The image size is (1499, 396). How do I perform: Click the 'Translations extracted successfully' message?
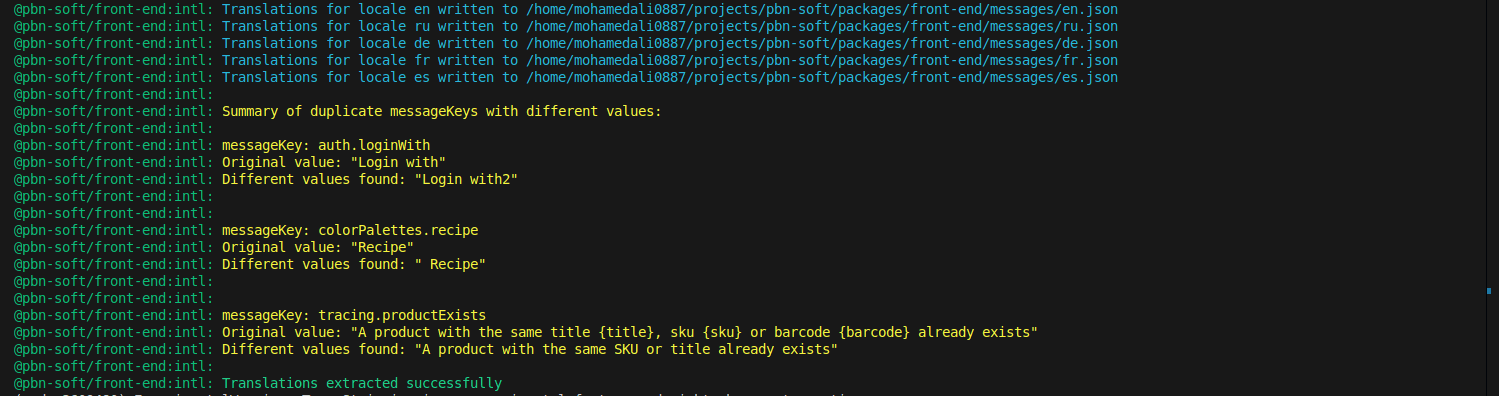pos(362,383)
